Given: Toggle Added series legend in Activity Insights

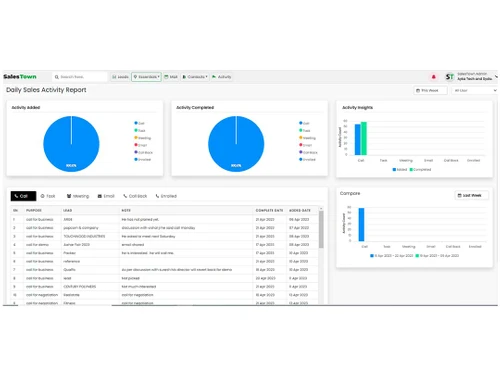Looking at the screenshot, I should coord(400,170).
